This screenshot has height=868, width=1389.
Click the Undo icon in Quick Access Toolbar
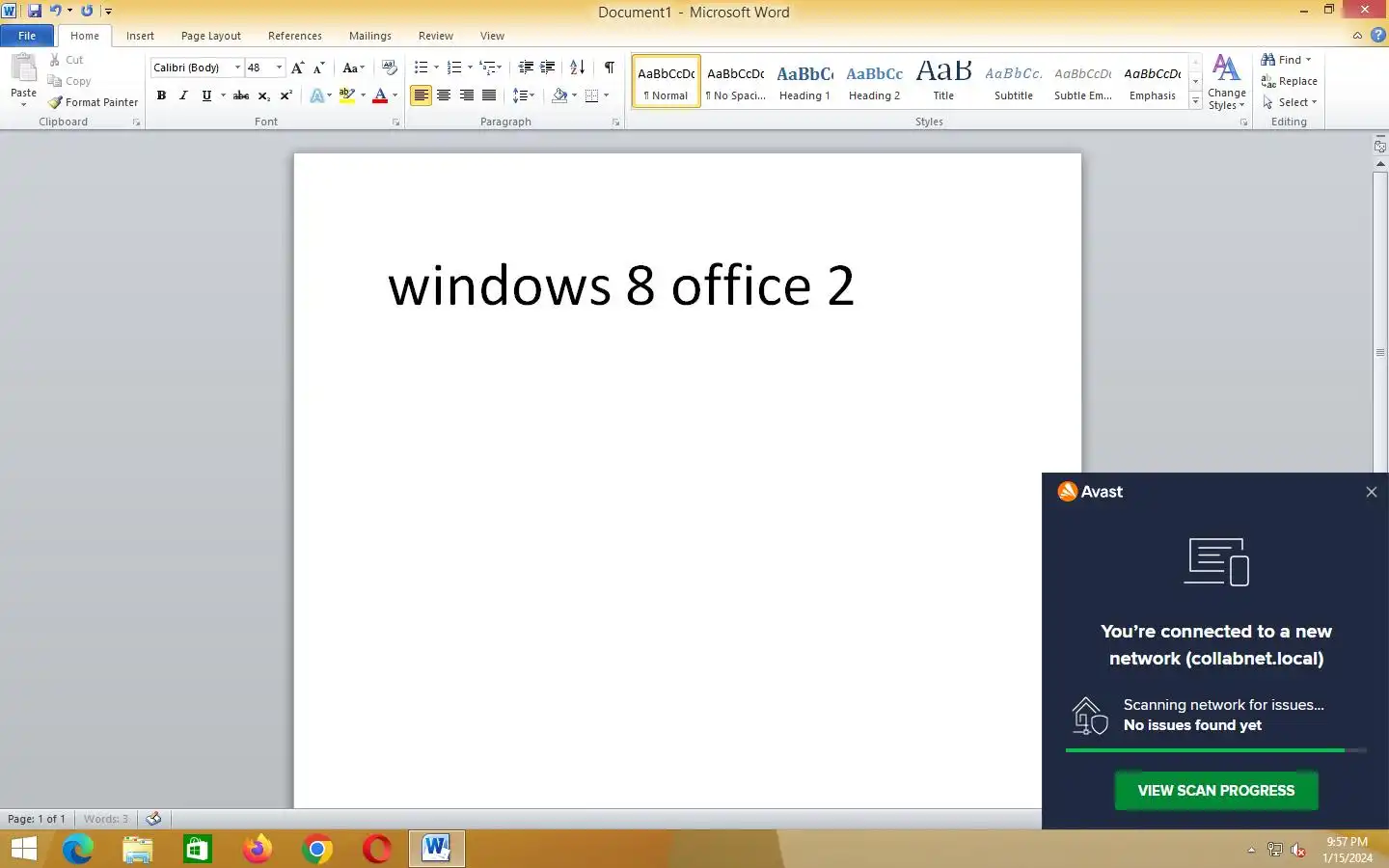coord(55,11)
